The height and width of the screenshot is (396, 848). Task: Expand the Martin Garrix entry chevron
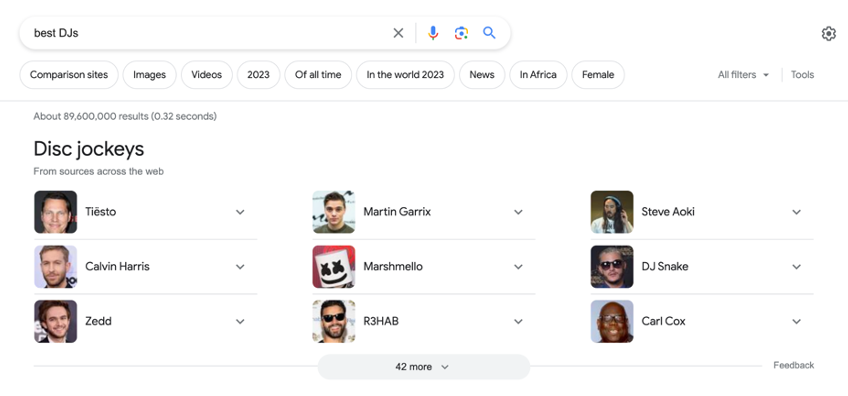click(518, 212)
